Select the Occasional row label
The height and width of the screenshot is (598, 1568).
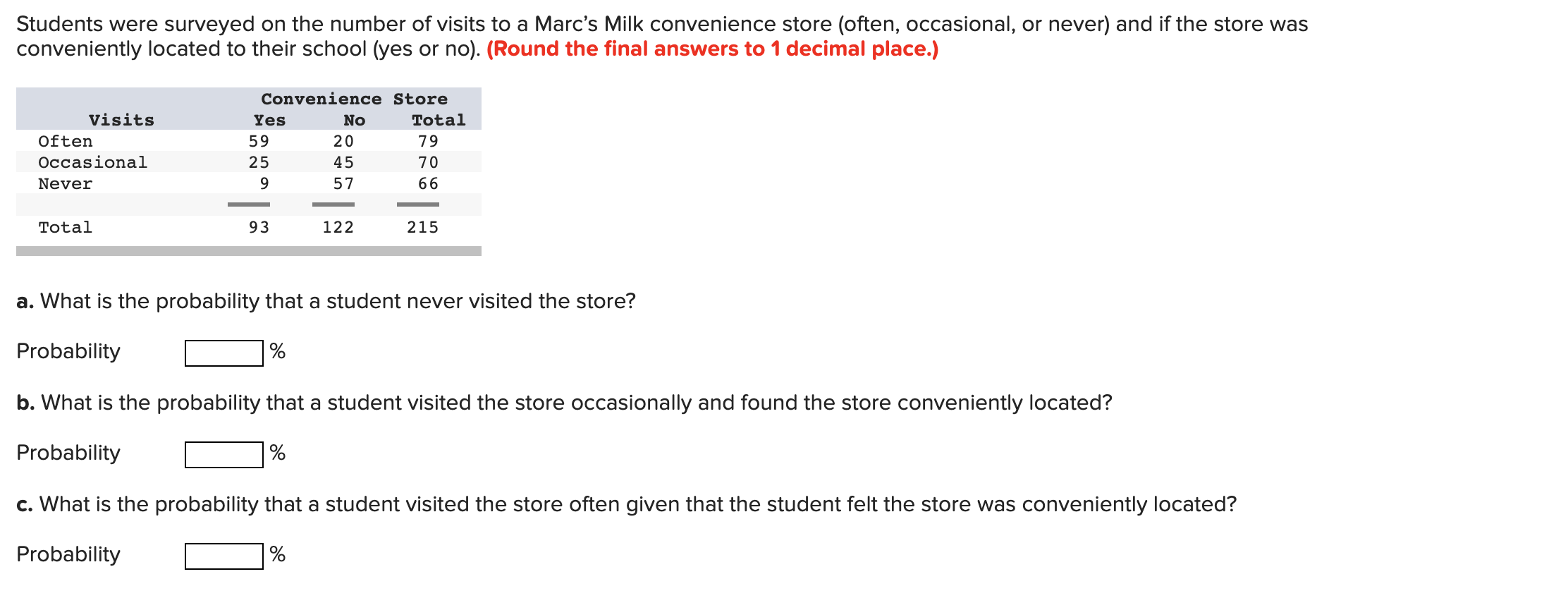point(92,162)
